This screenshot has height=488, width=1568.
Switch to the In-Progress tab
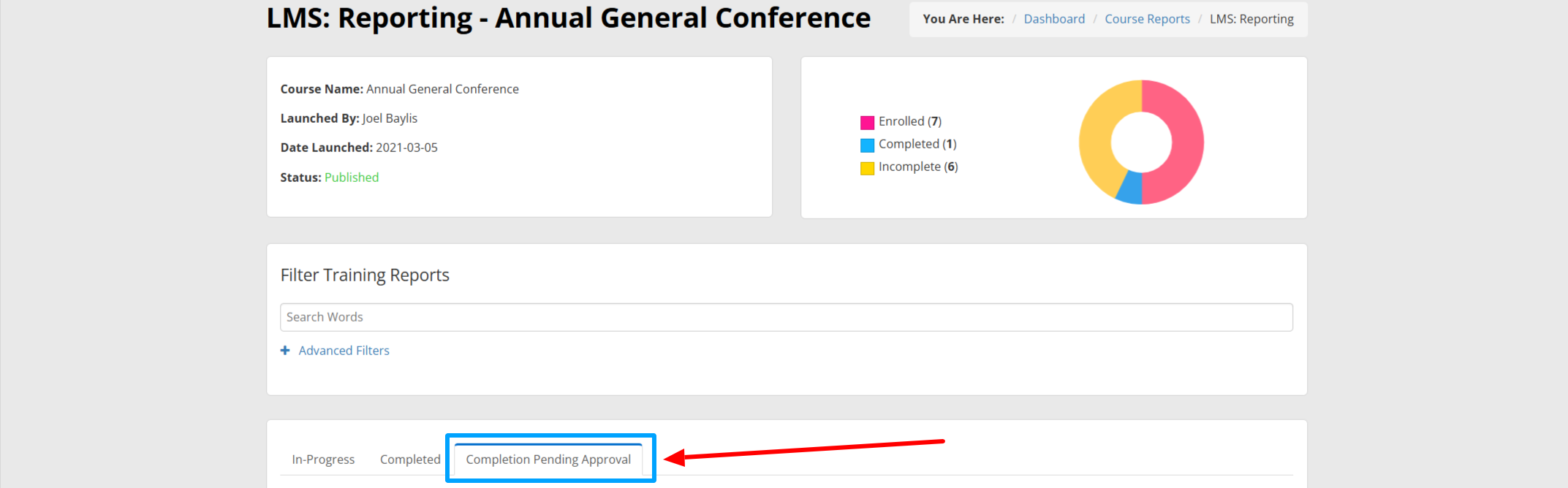click(x=323, y=460)
